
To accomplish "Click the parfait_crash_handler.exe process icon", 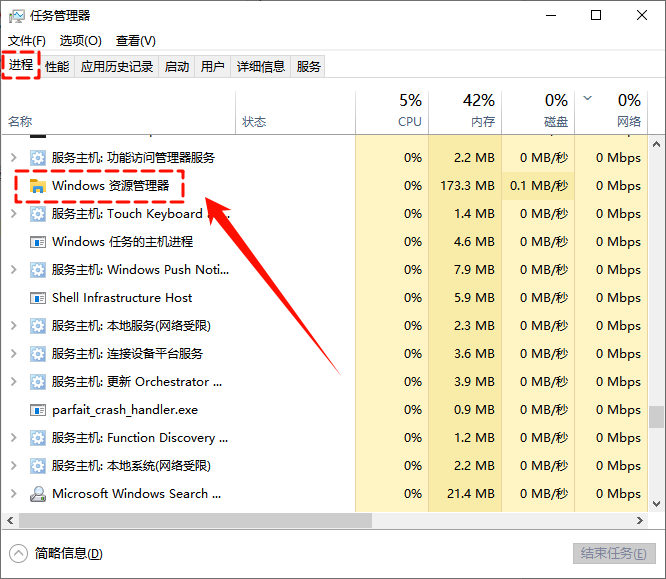I will point(38,410).
